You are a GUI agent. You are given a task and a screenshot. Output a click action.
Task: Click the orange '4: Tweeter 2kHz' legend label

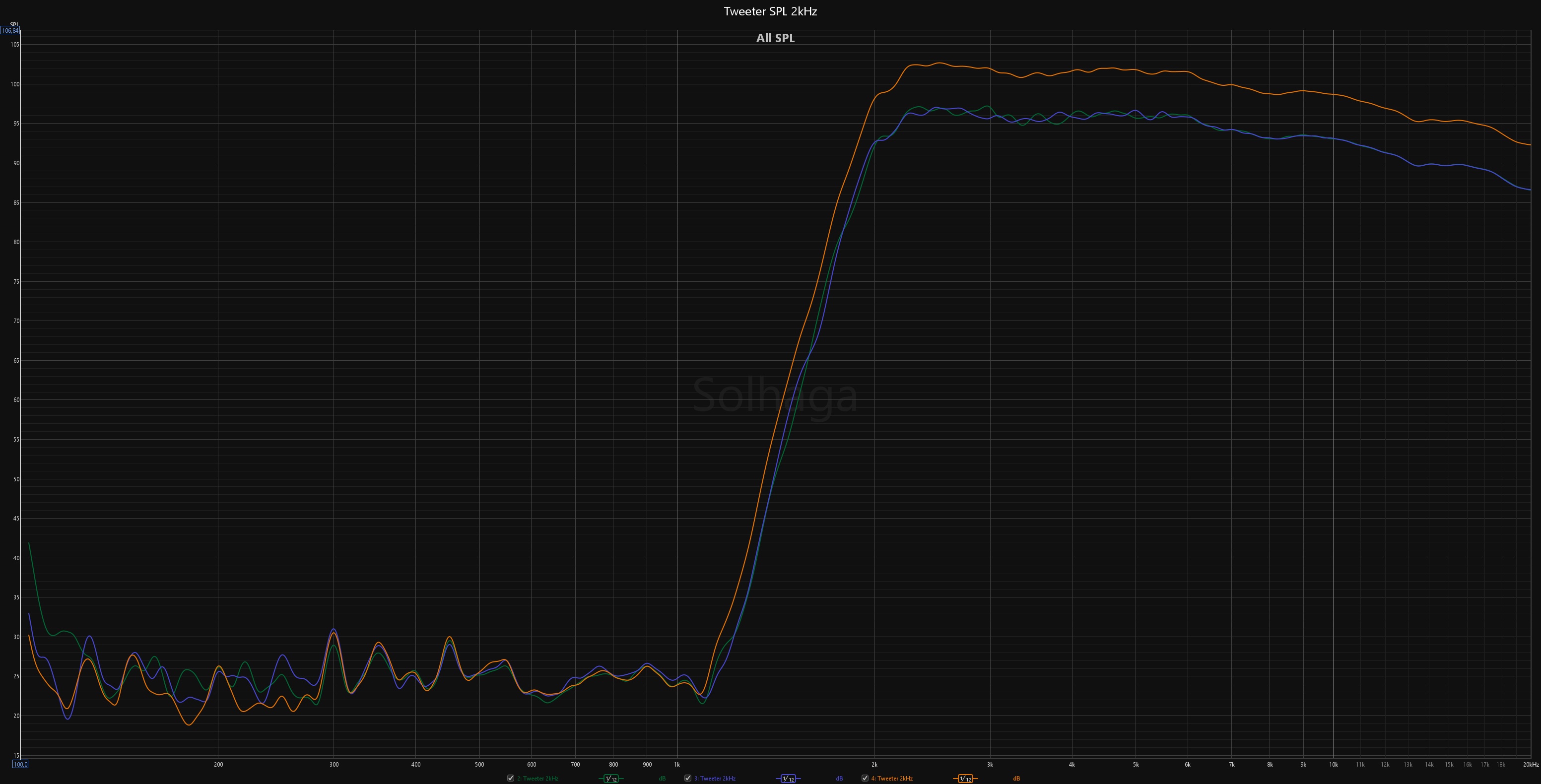(892, 779)
